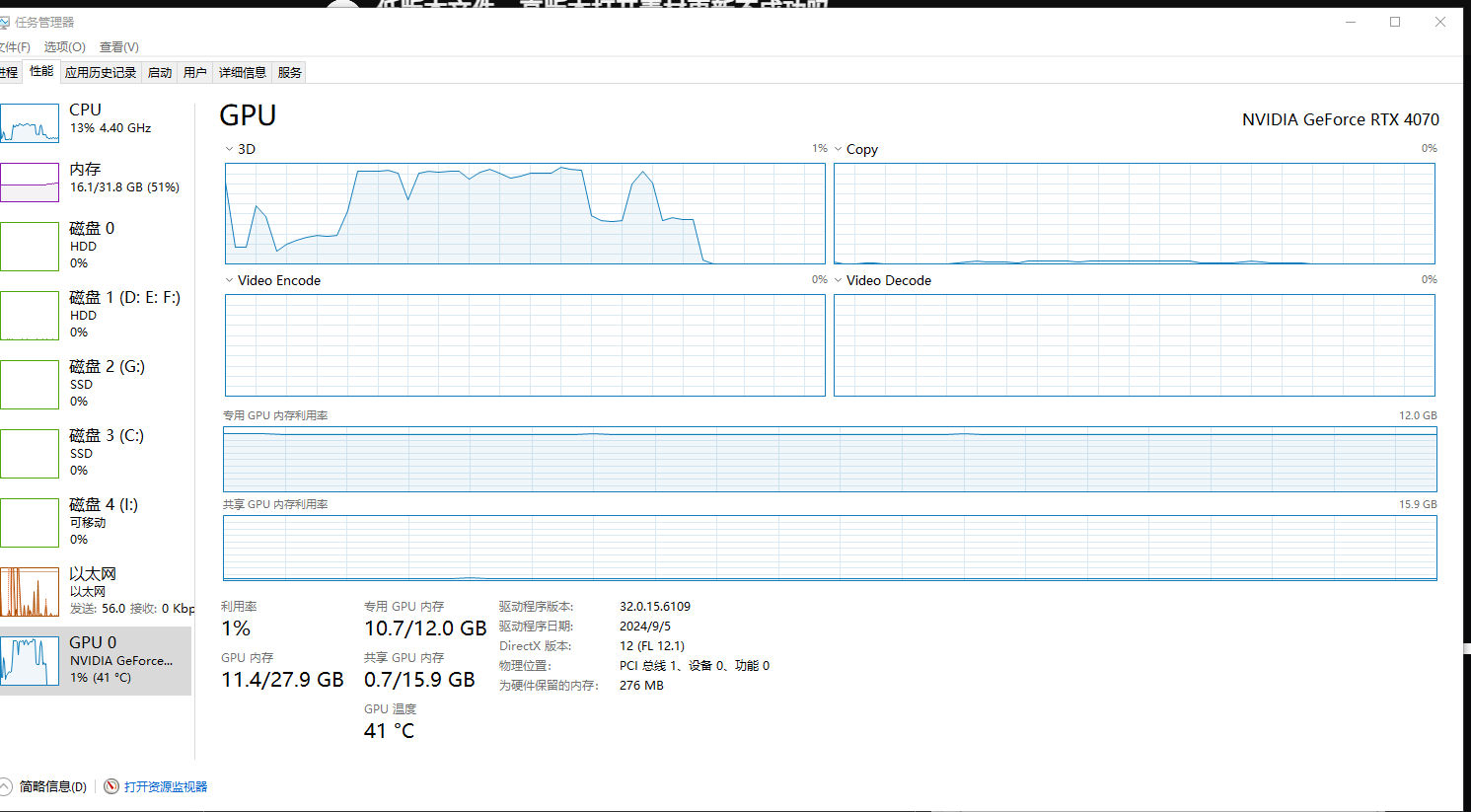Open the Video Encode engine dropdown

[230, 280]
